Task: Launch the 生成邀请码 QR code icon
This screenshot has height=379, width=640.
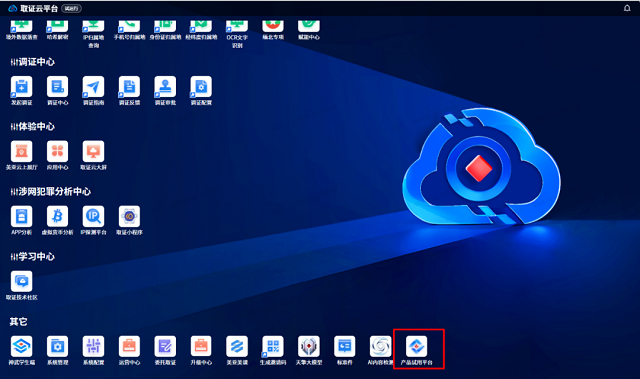Action: (x=273, y=346)
